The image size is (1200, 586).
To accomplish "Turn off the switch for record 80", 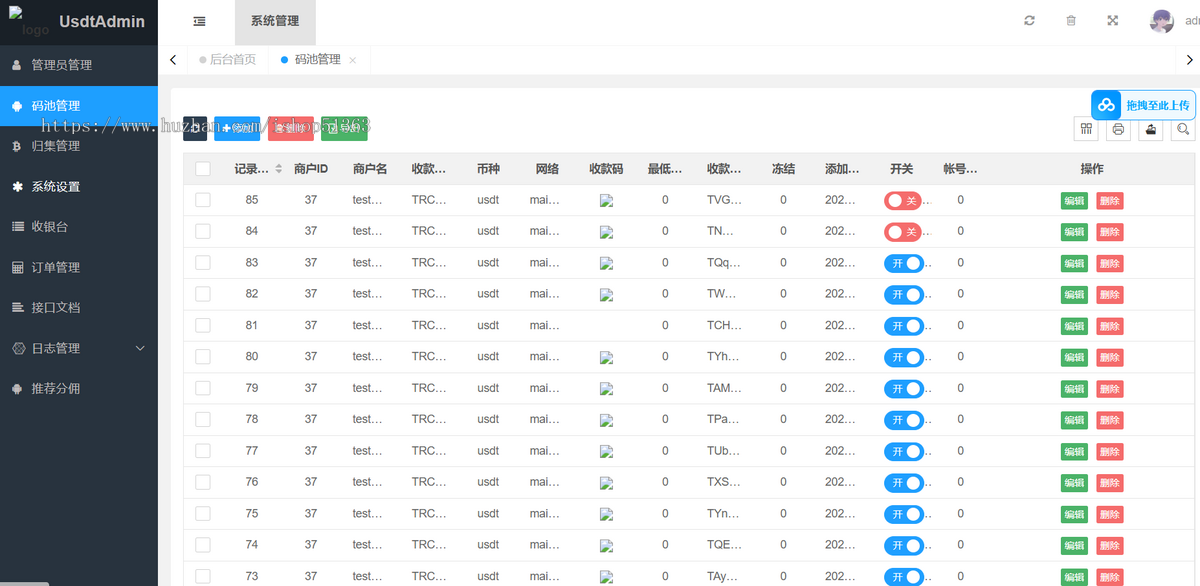I will pos(903,357).
